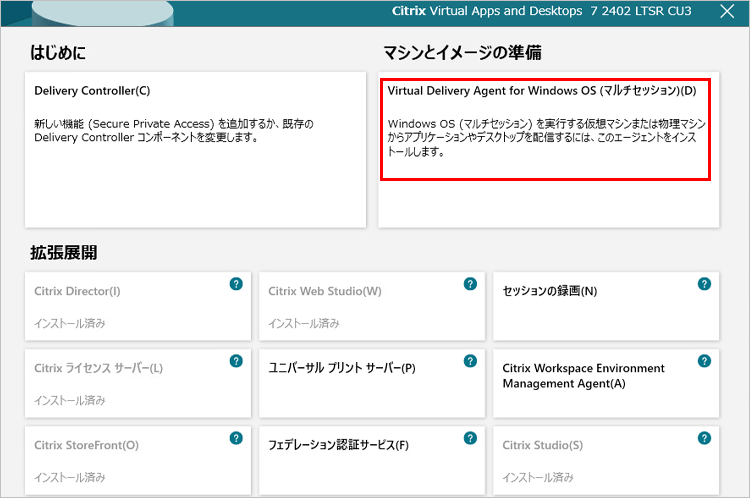This screenshot has width=750, height=498.
Task: Select セッションの録画(N) component
Action: click(605, 306)
